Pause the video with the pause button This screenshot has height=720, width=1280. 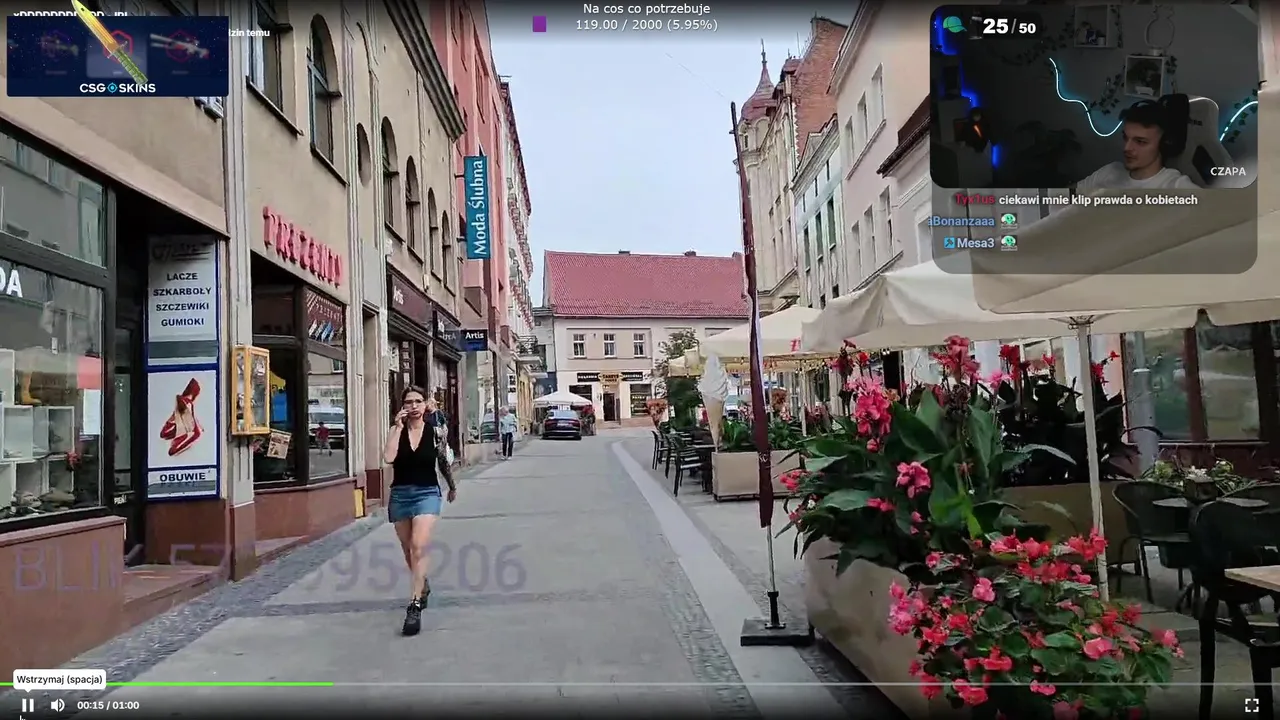click(x=28, y=705)
